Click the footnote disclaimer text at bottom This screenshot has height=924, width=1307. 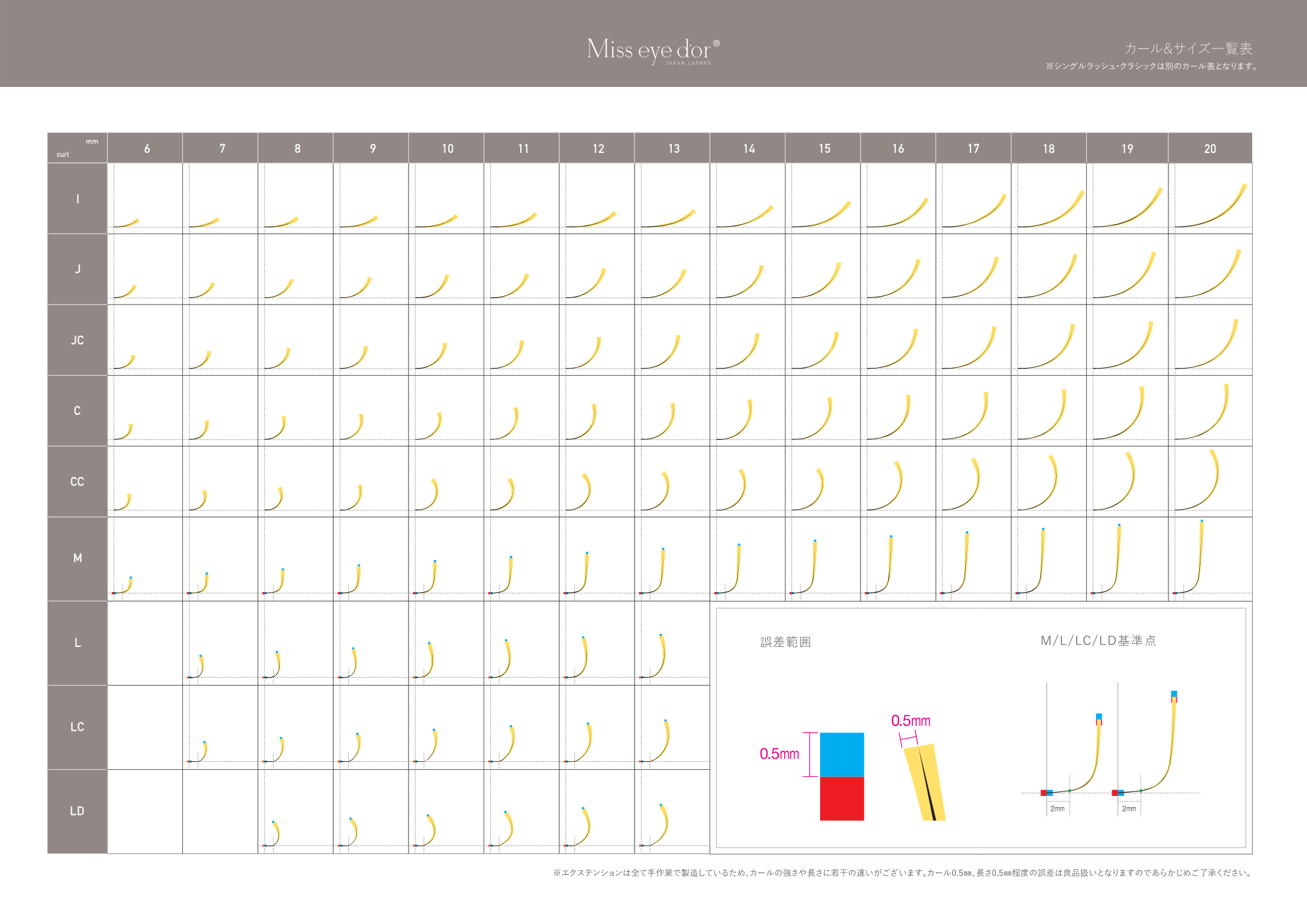(x=902, y=872)
